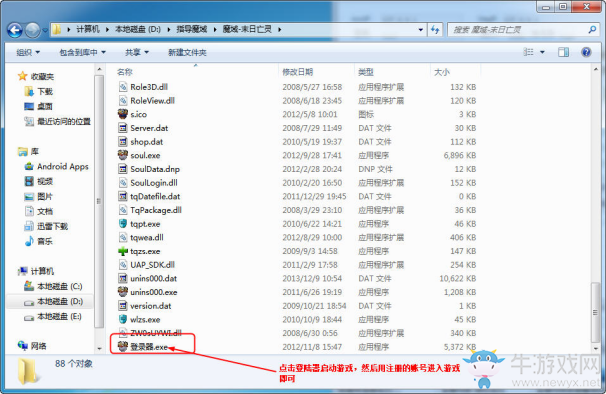The height and width of the screenshot is (394, 606).
Task: Select the soul.exe file icon
Action: coord(123,155)
